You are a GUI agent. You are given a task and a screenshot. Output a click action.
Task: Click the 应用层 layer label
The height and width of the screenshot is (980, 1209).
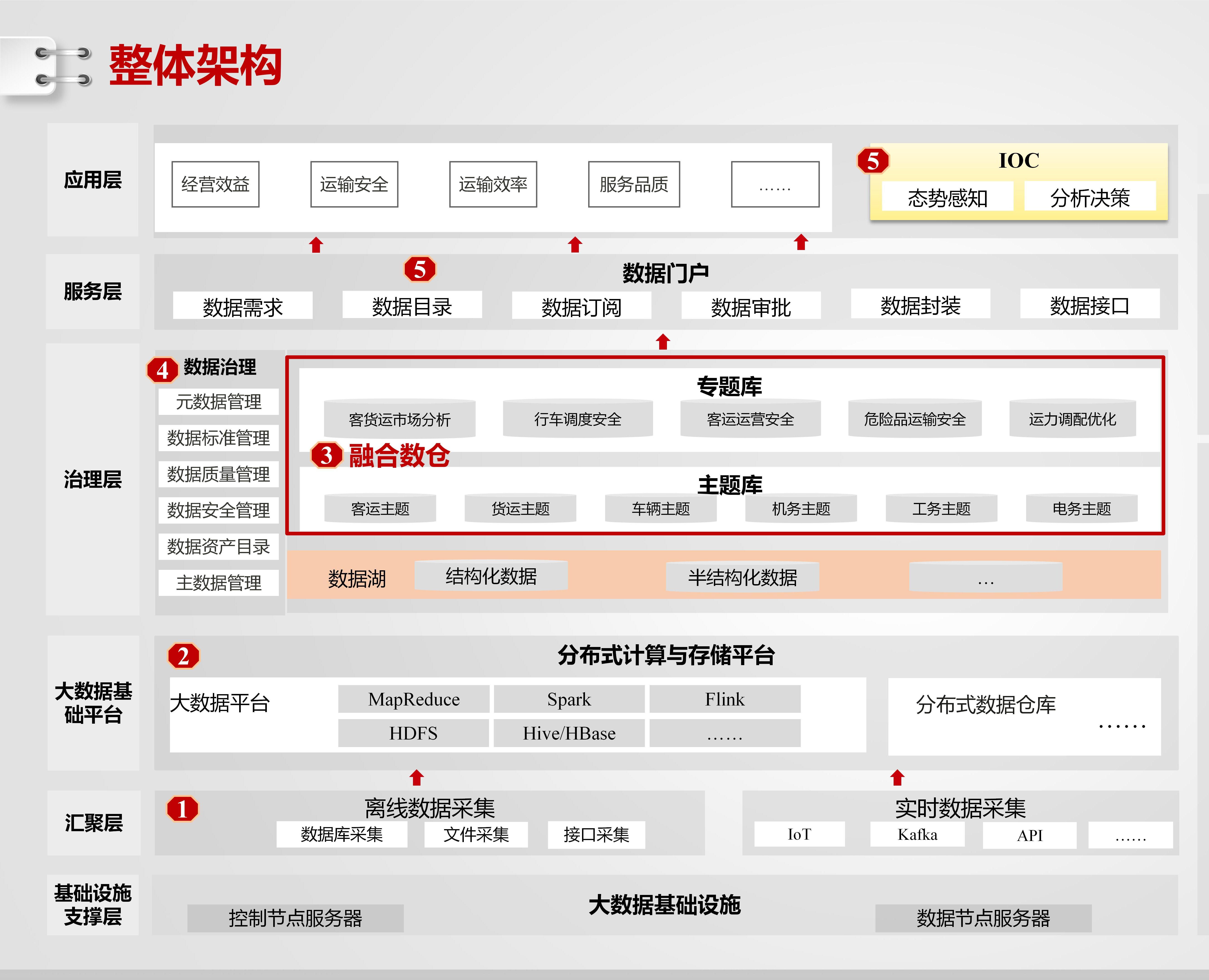pos(93,179)
